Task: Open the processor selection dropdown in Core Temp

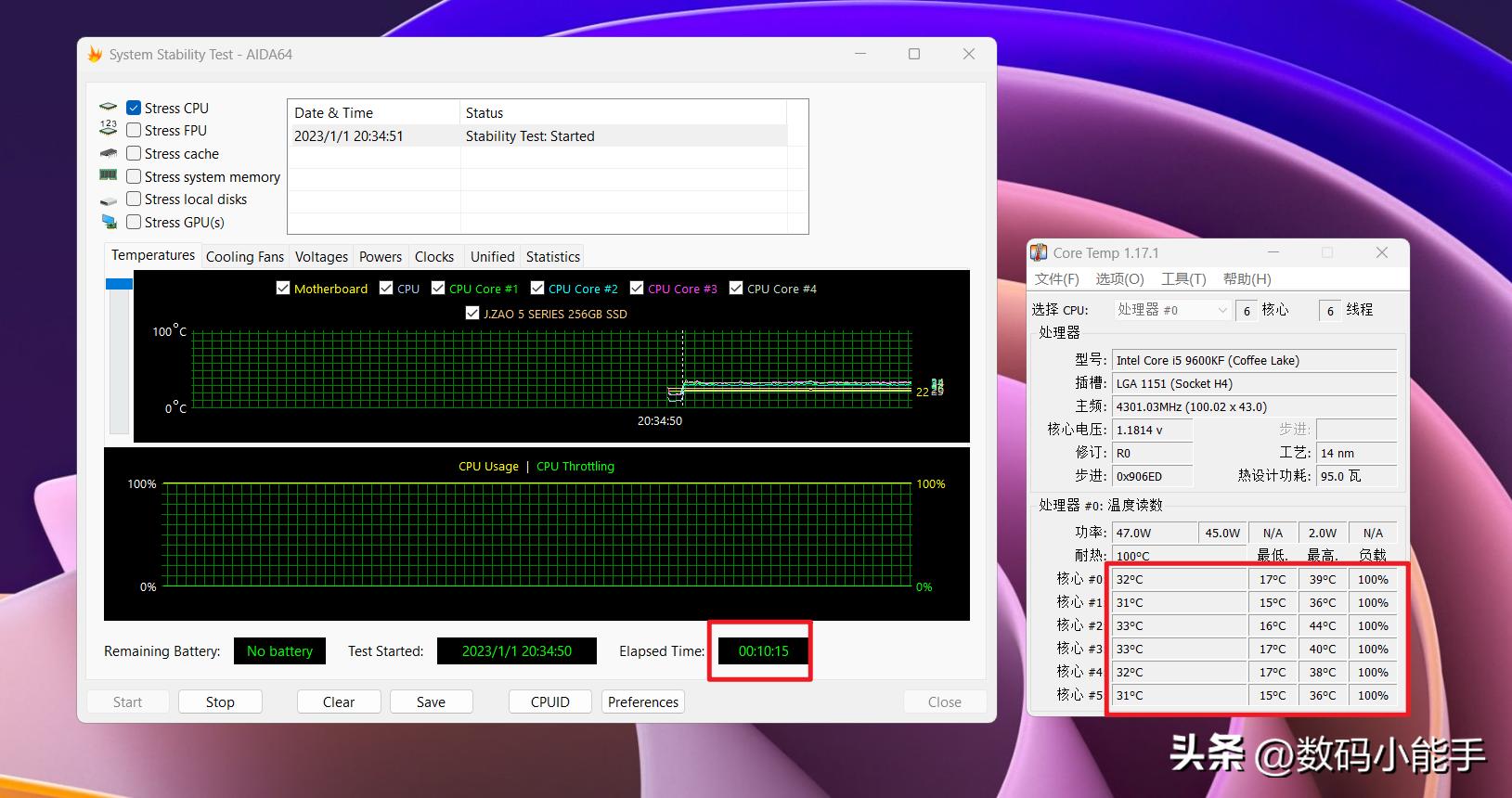Action: coord(1172,310)
